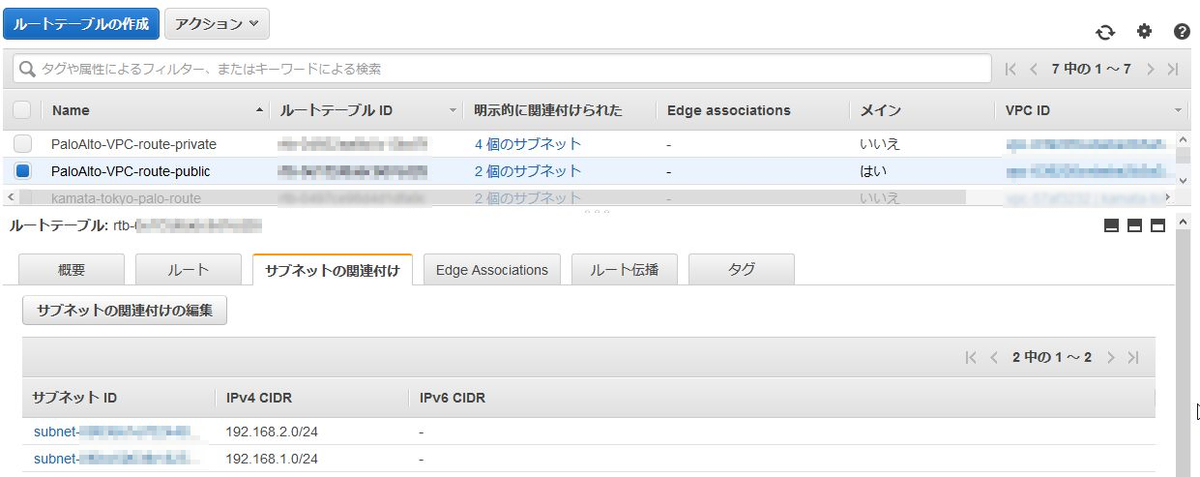Switch to the ルート tab
The image size is (1200, 477).
[189, 270]
